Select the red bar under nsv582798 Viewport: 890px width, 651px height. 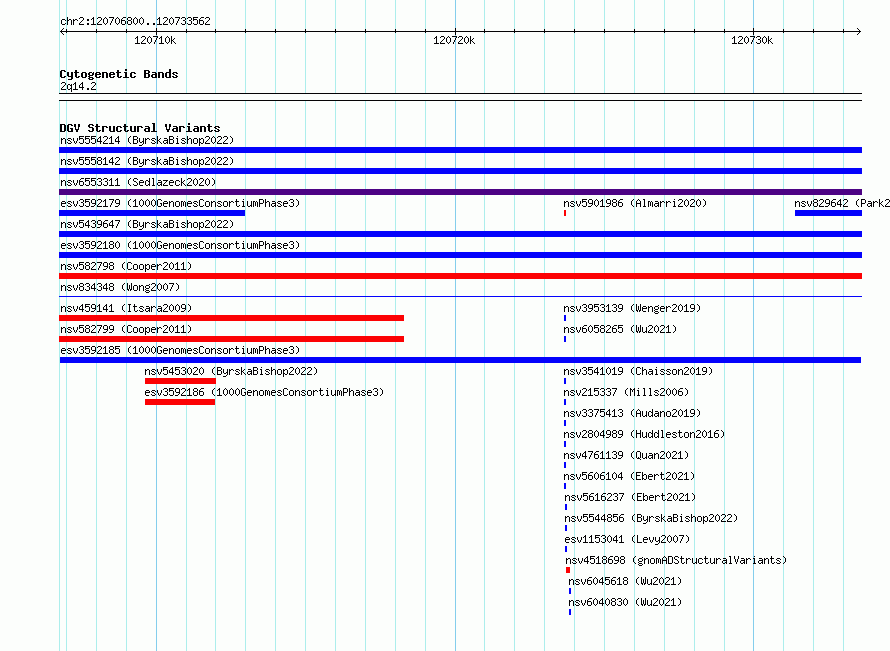coord(460,276)
